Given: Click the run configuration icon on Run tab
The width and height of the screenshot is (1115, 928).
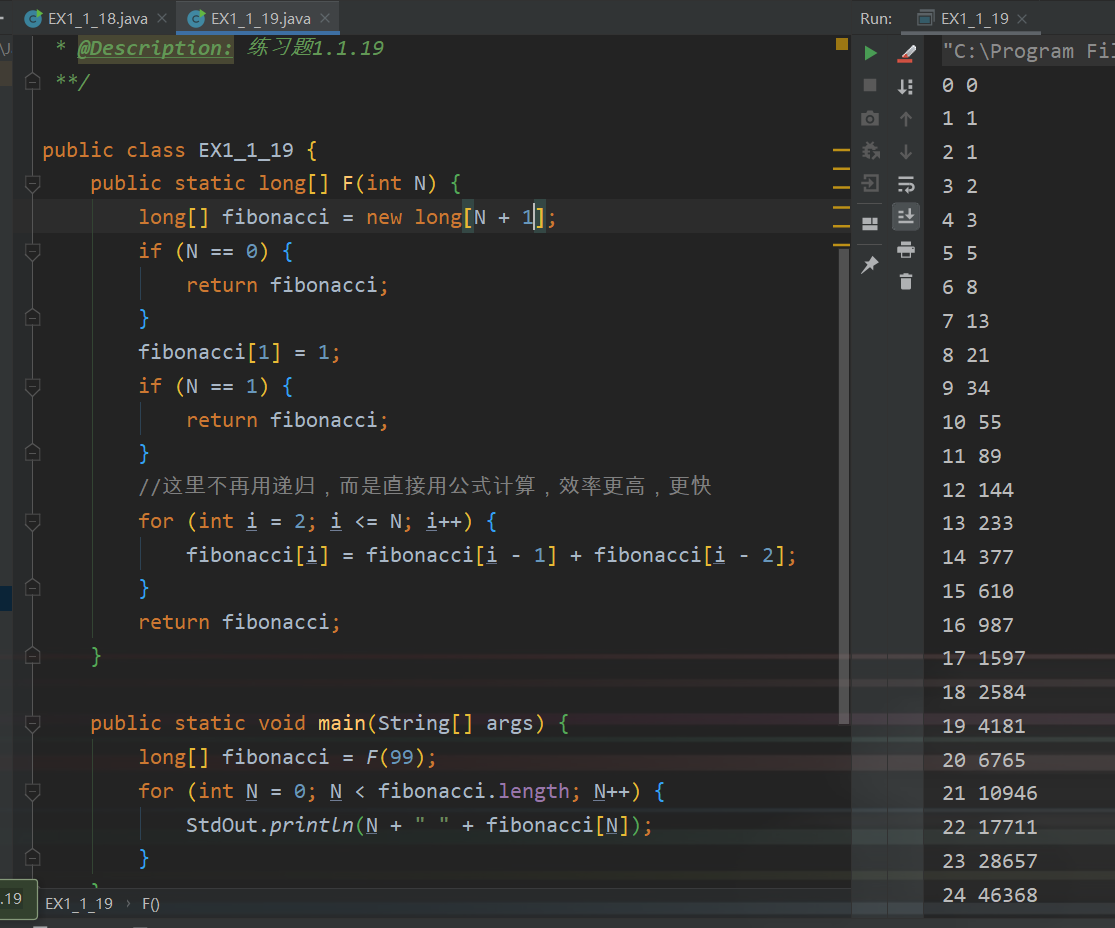Looking at the screenshot, I should coord(925,18).
